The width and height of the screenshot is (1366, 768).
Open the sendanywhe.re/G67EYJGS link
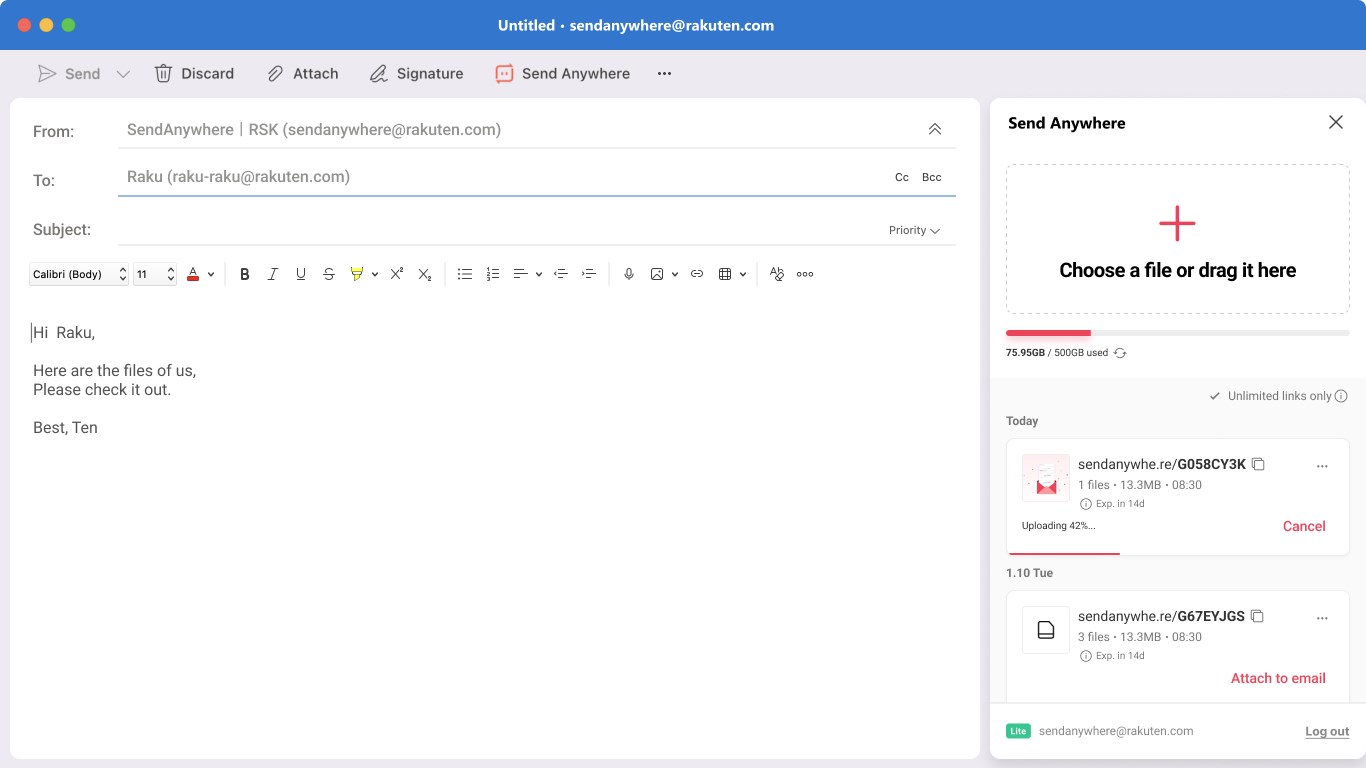pos(1161,616)
